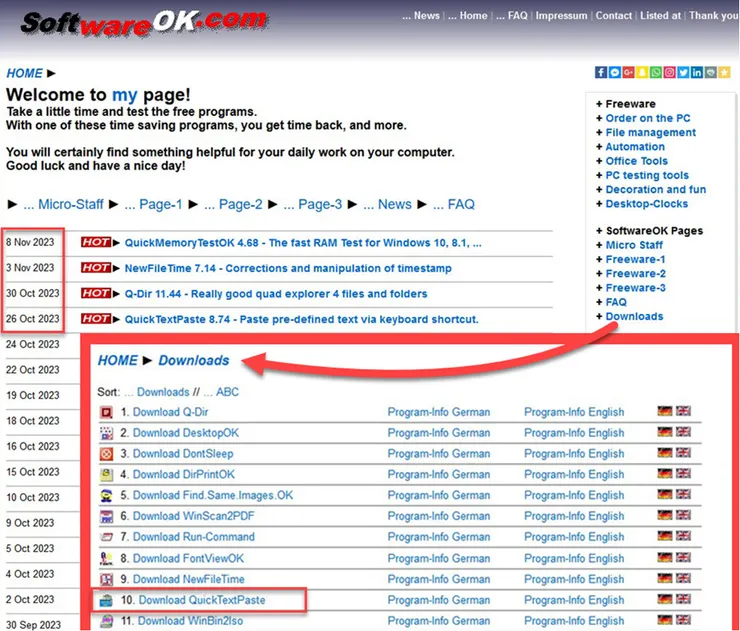Open File management category in sidebar
The height and width of the screenshot is (631, 740).
pyautogui.click(x=650, y=133)
